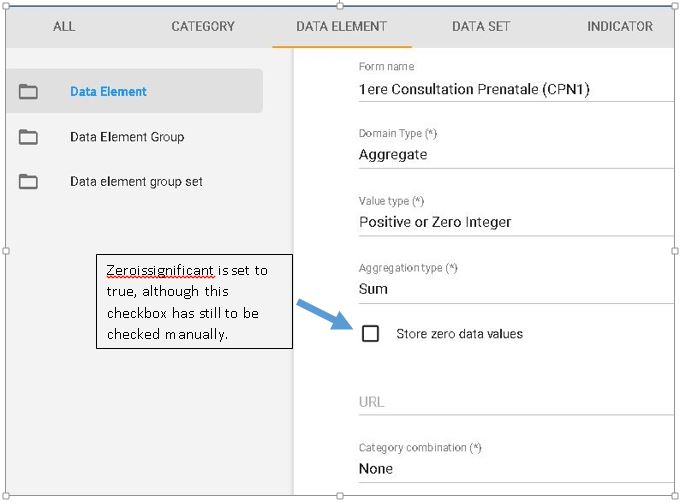Image resolution: width=680 pixels, height=503 pixels.
Task: Click the Store zero data values label
Action: pos(459,334)
